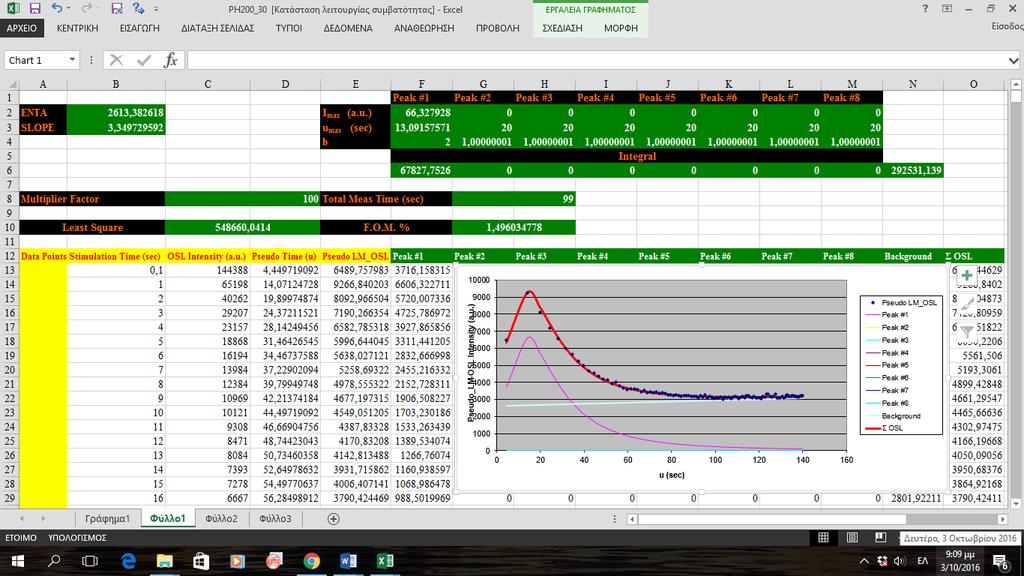Open Task View on taskbar
Image resolution: width=1024 pixels, height=576 pixels.
(x=90, y=561)
